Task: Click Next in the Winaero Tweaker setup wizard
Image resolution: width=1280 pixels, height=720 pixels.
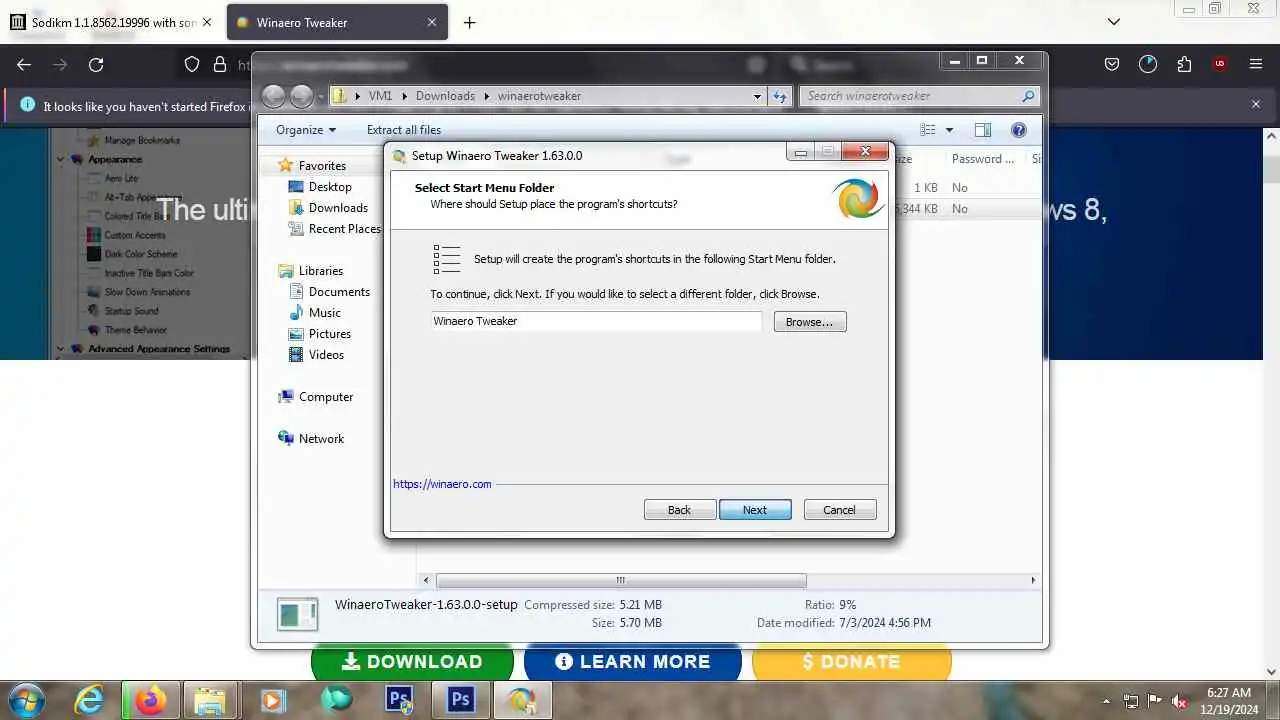Action: tap(755, 510)
